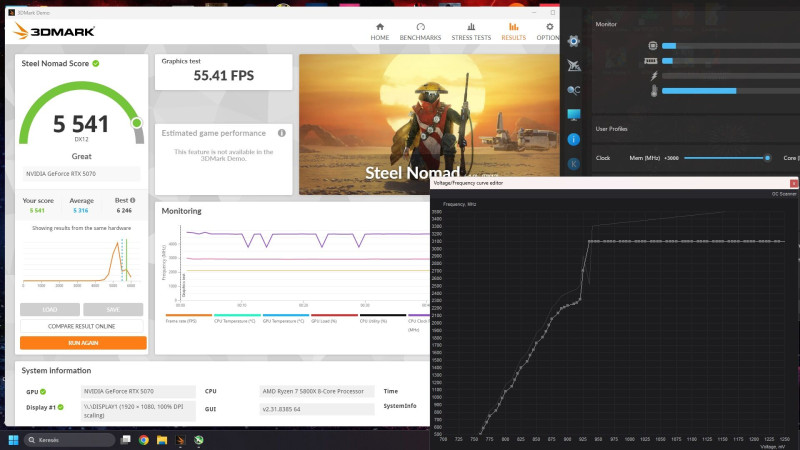Click the Steel Nomad hero image
This screenshot has height=450, width=800.
429,124
